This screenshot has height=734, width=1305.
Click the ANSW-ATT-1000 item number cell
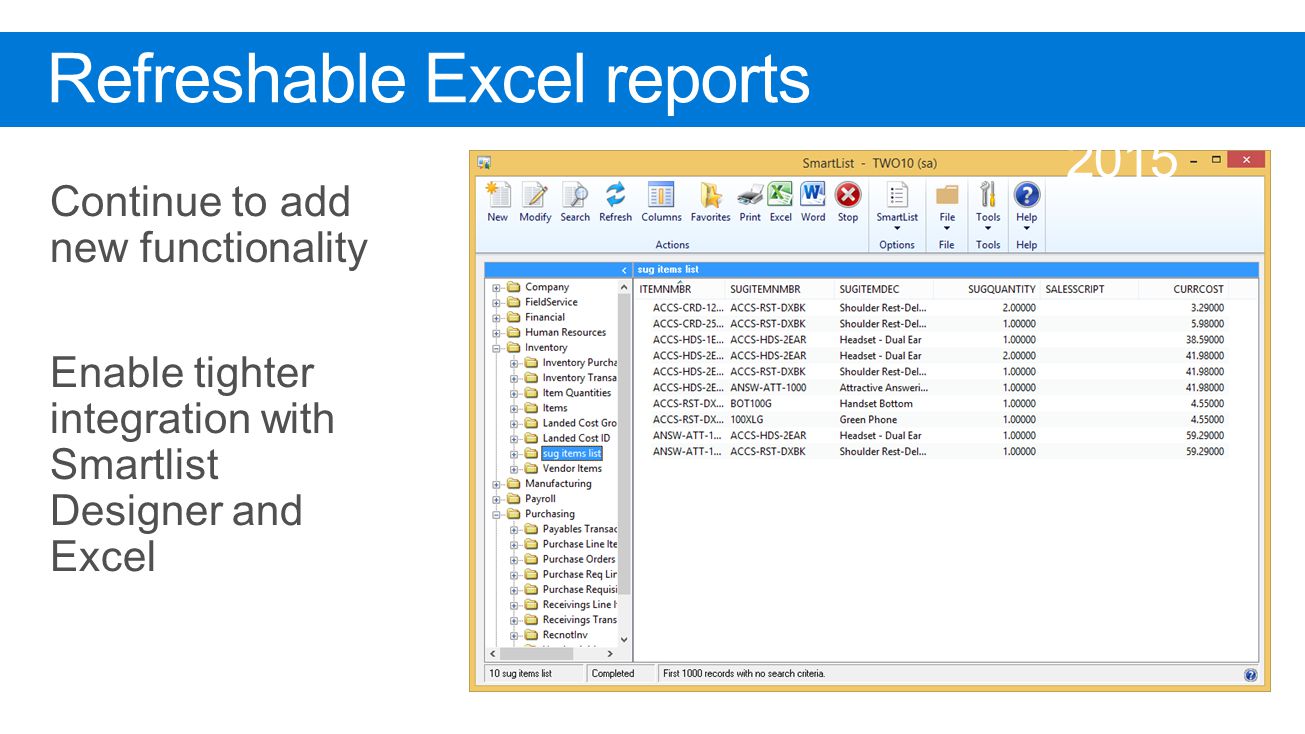tap(768, 388)
